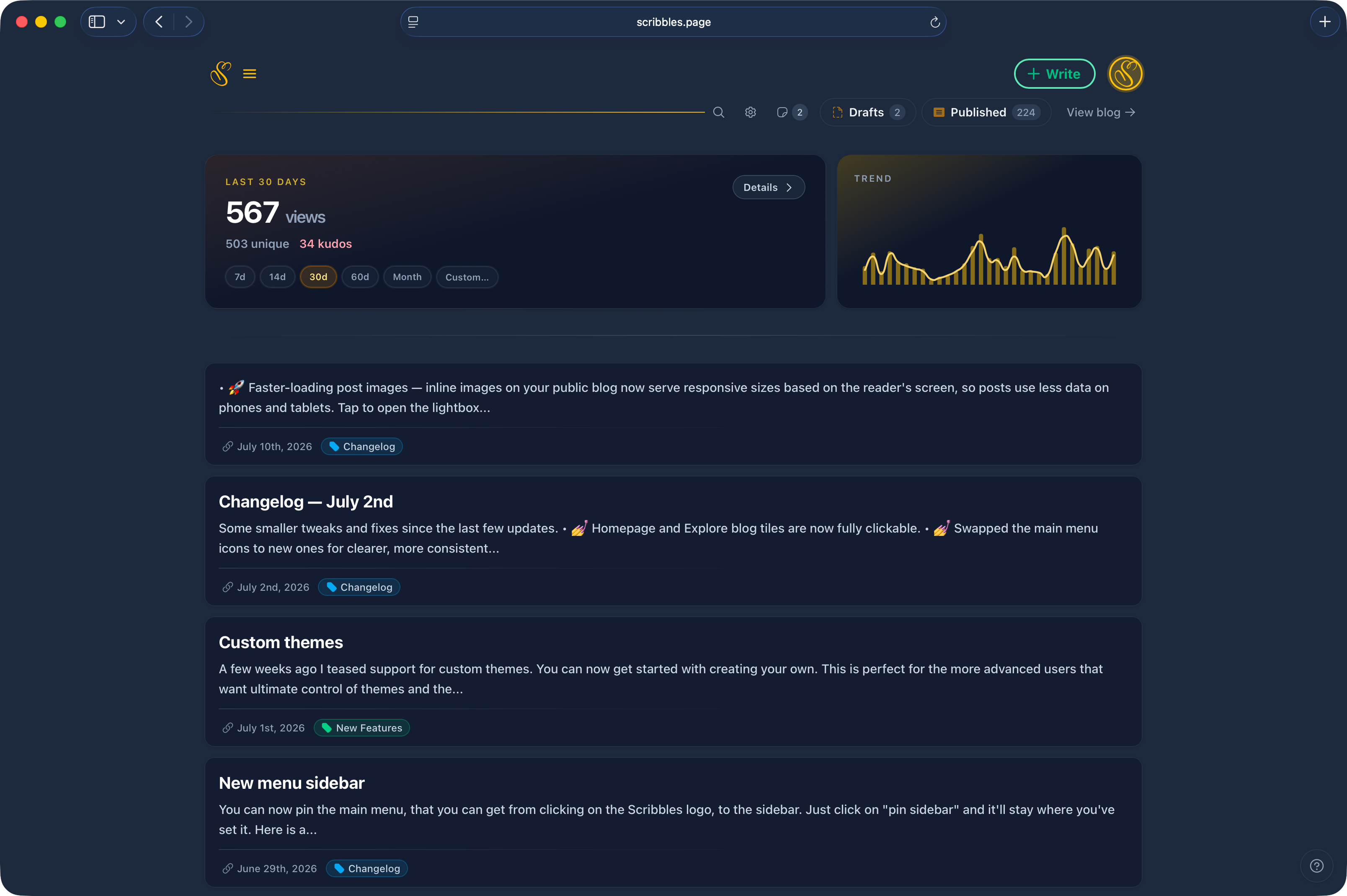The height and width of the screenshot is (896, 1347).
Task: Select the 60d range
Action: pyautogui.click(x=360, y=277)
